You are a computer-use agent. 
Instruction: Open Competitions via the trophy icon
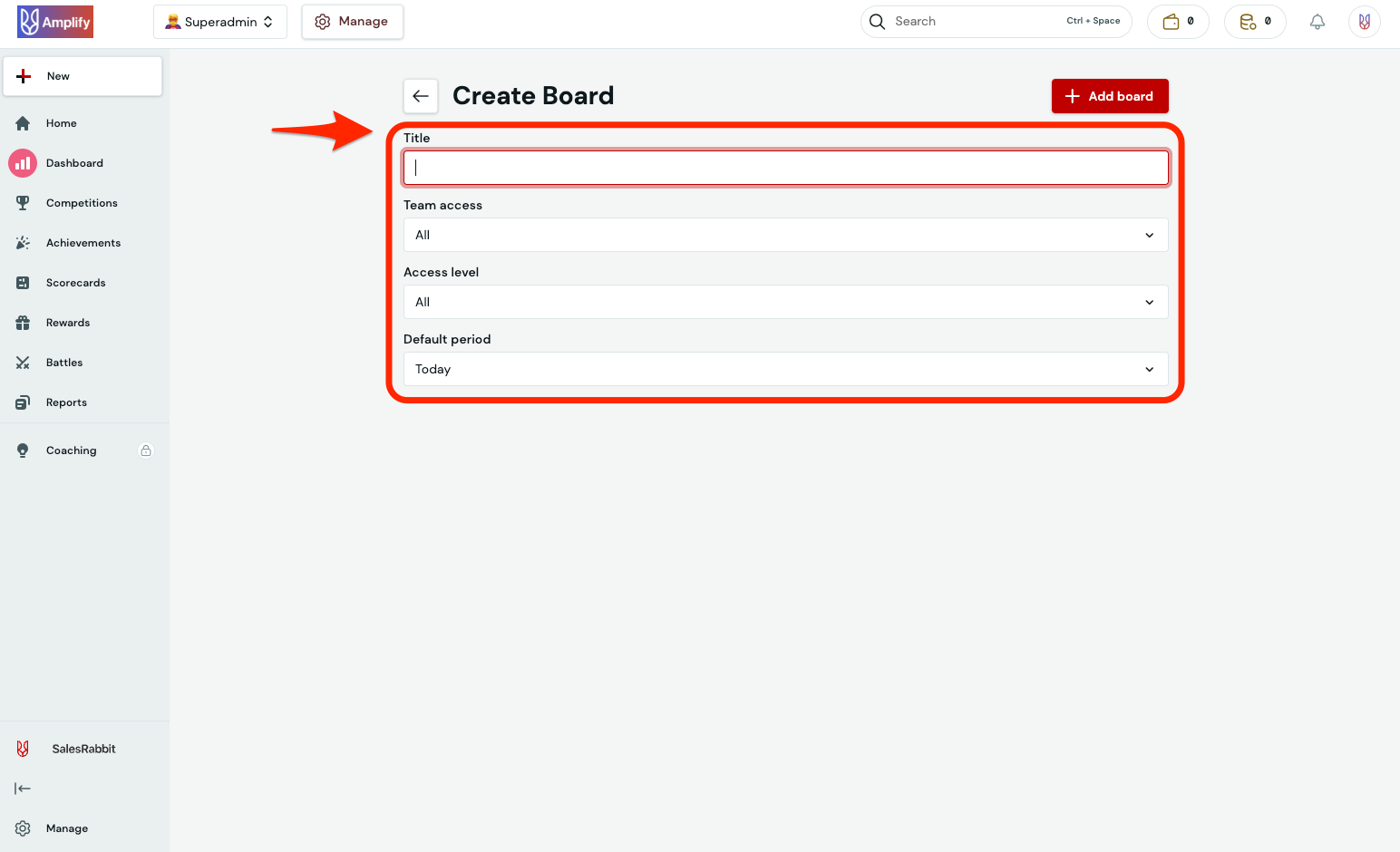coord(23,202)
